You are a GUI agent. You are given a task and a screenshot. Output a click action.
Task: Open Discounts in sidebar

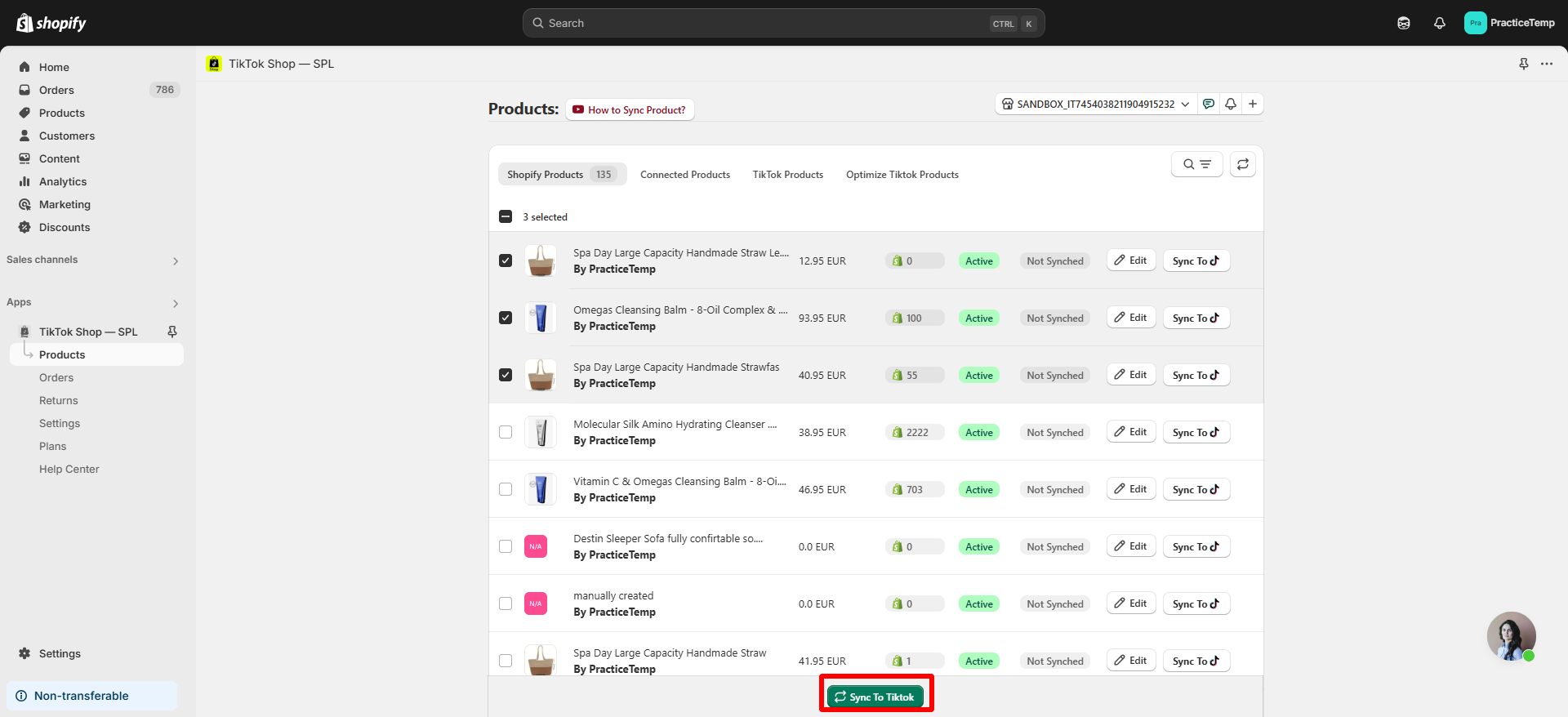click(x=96, y=227)
